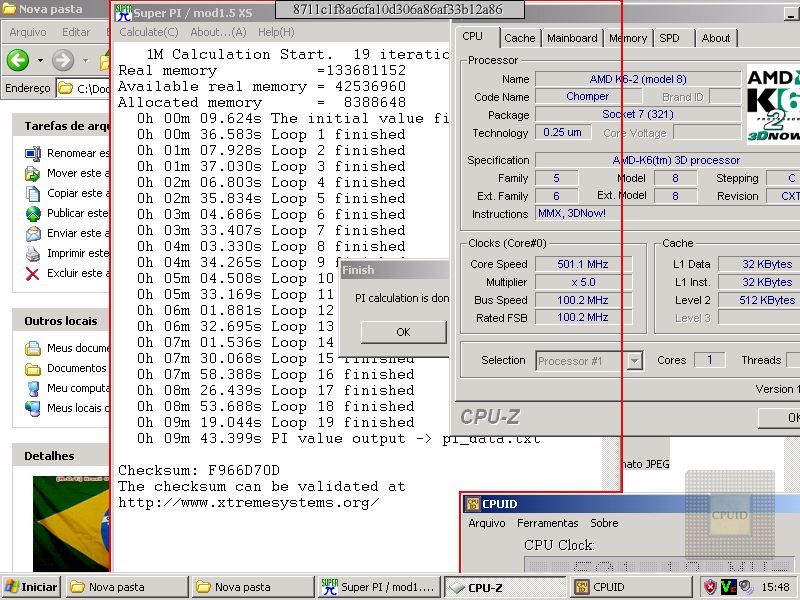The height and width of the screenshot is (600, 800).
Task: Open Meus documentos folder icon
Action: (33, 348)
